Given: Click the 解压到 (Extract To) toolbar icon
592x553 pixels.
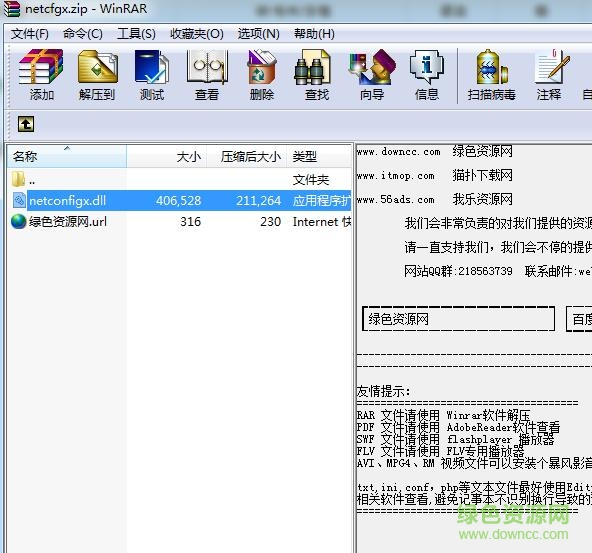Looking at the screenshot, I should 97,75.
